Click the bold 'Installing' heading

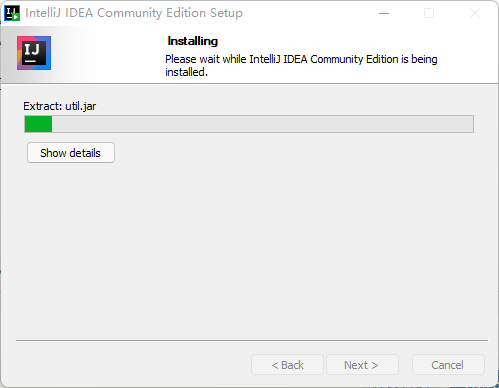click(193, 41)
